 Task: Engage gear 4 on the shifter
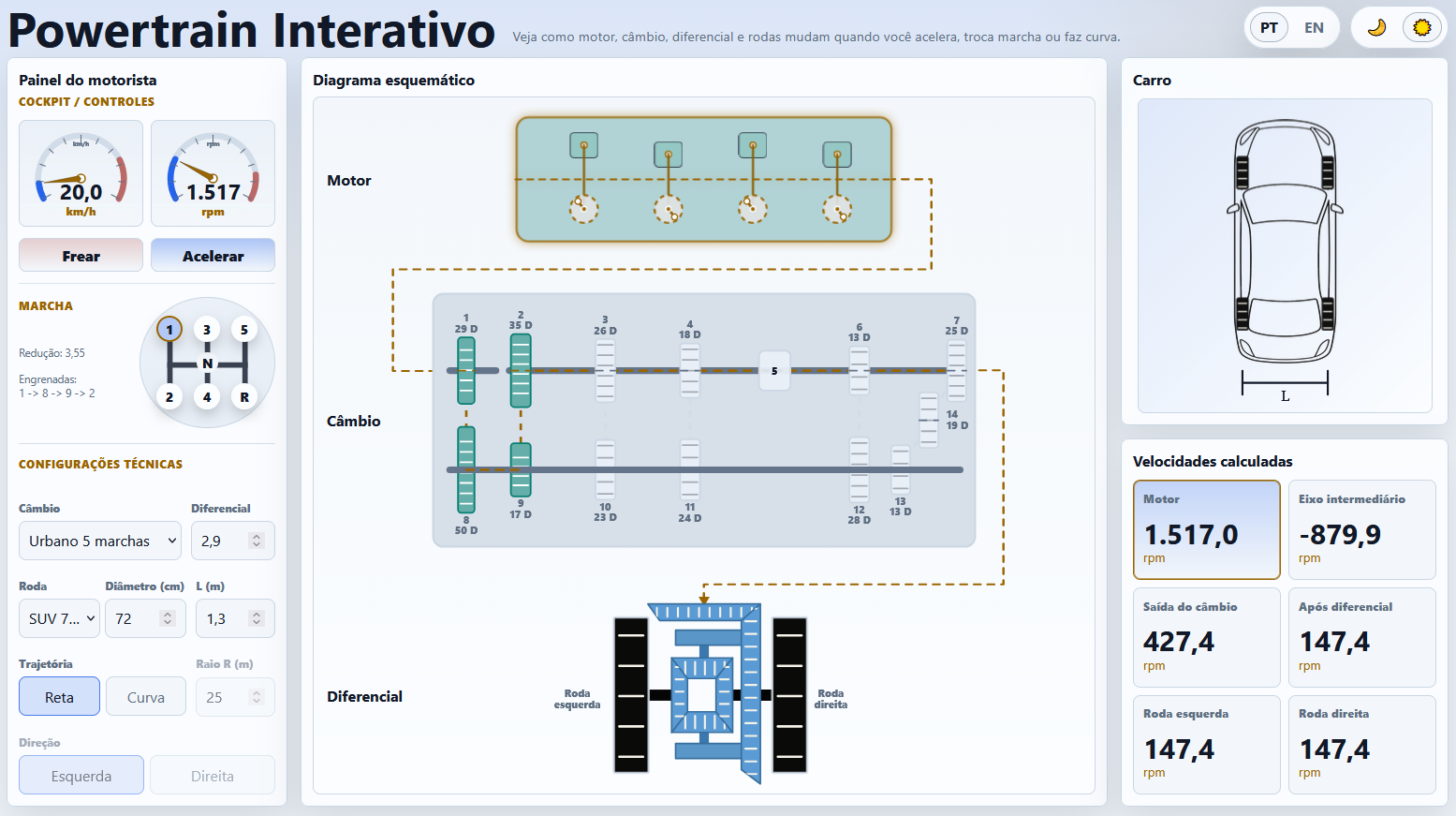pos(207,397)
